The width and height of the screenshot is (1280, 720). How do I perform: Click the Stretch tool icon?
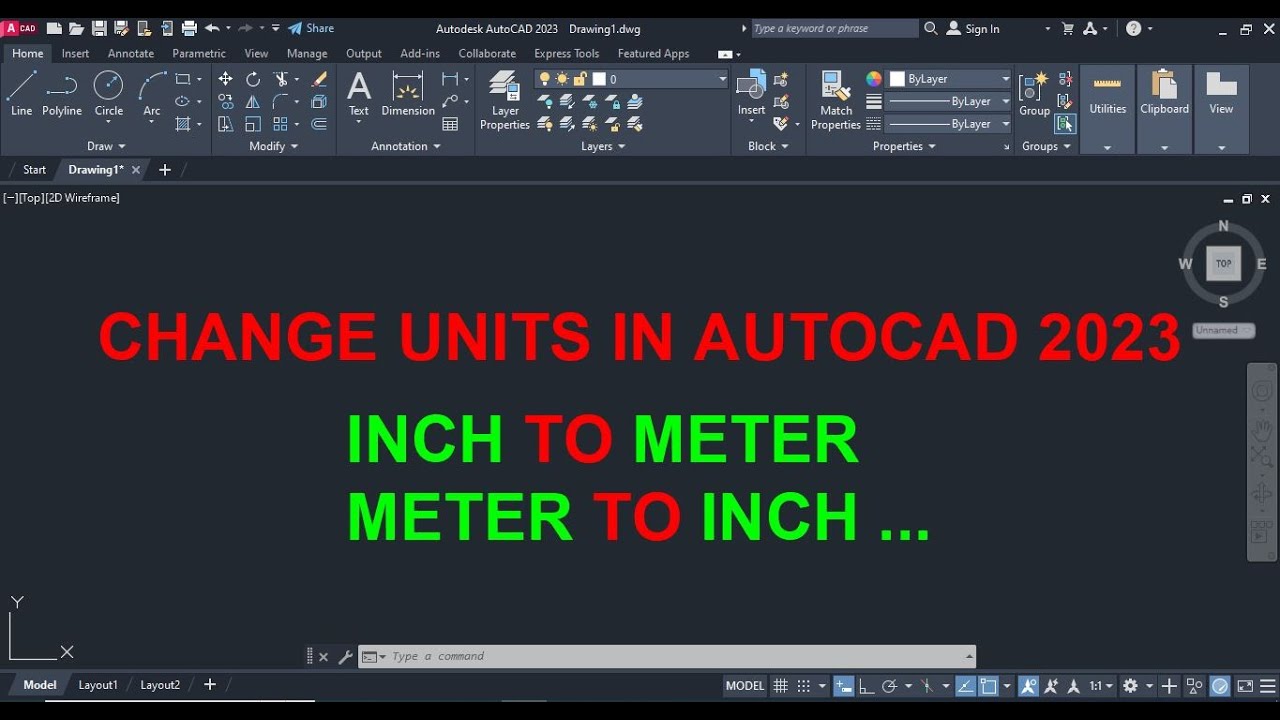tap(226, 124)
